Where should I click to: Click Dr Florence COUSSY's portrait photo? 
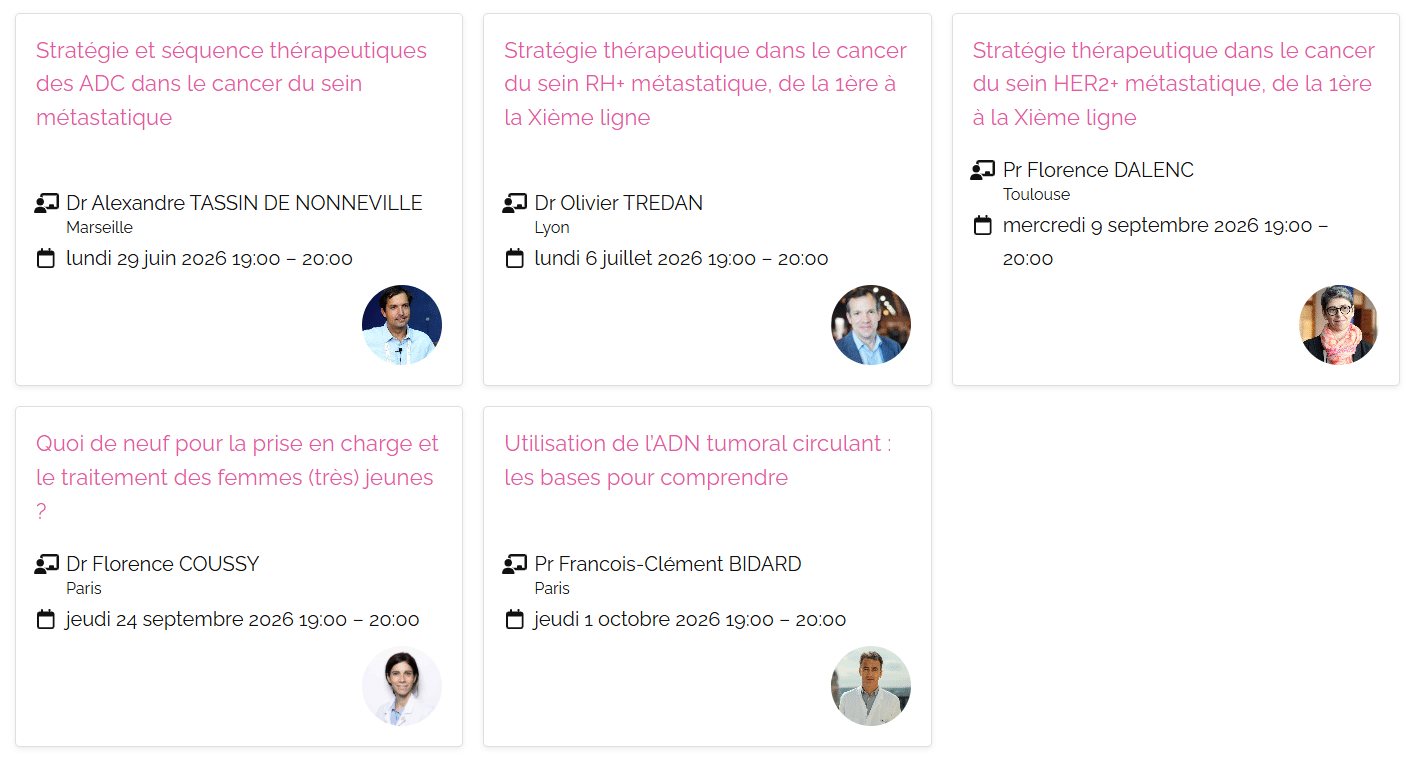(402, 686)
